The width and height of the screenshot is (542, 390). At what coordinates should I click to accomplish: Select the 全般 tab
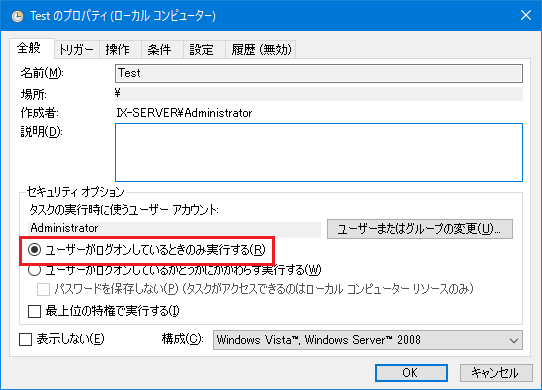pyautogui.click(x=30, y=48)
